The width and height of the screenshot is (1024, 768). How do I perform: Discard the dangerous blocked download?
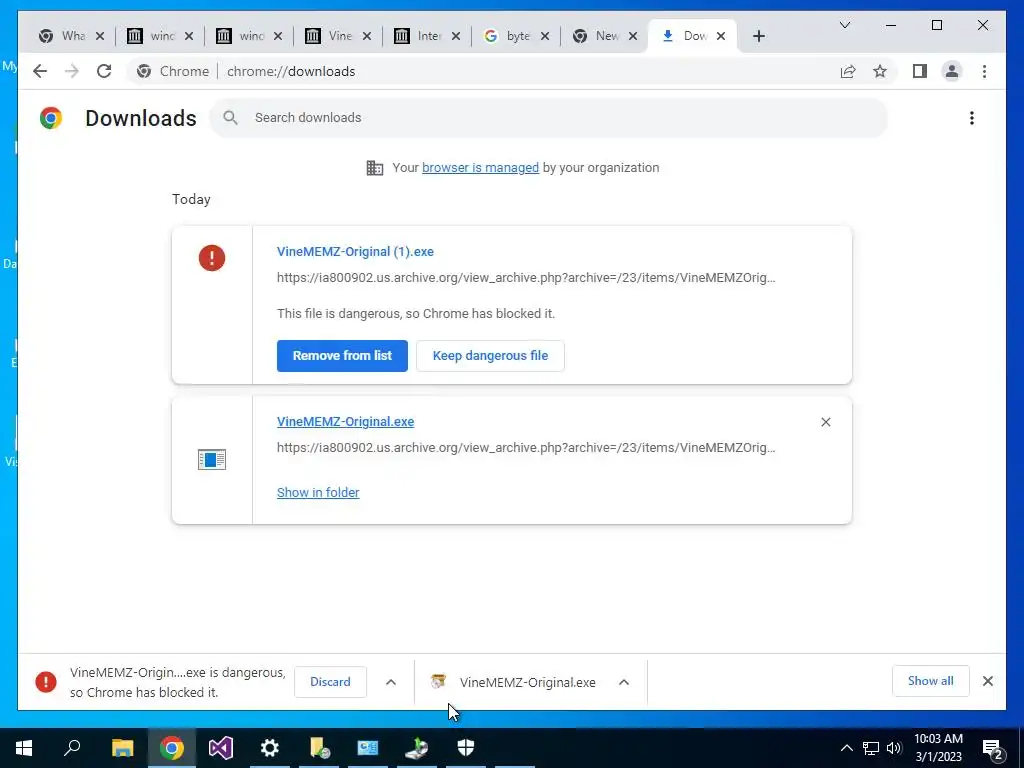point(330,682)
